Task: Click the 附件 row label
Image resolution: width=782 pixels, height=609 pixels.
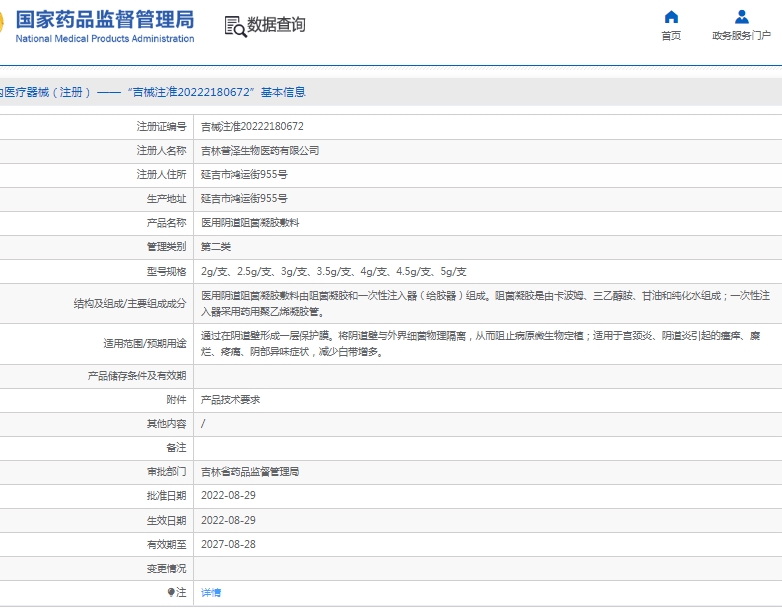Action: point(177,400)
